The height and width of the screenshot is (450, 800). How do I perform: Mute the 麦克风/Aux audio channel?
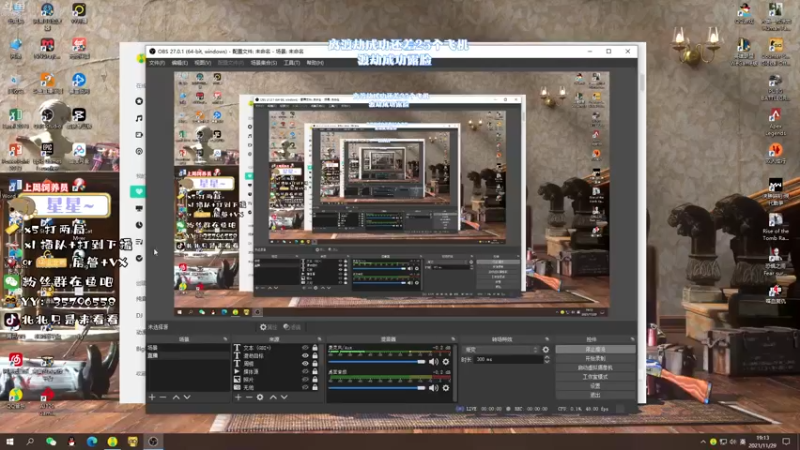434,362
